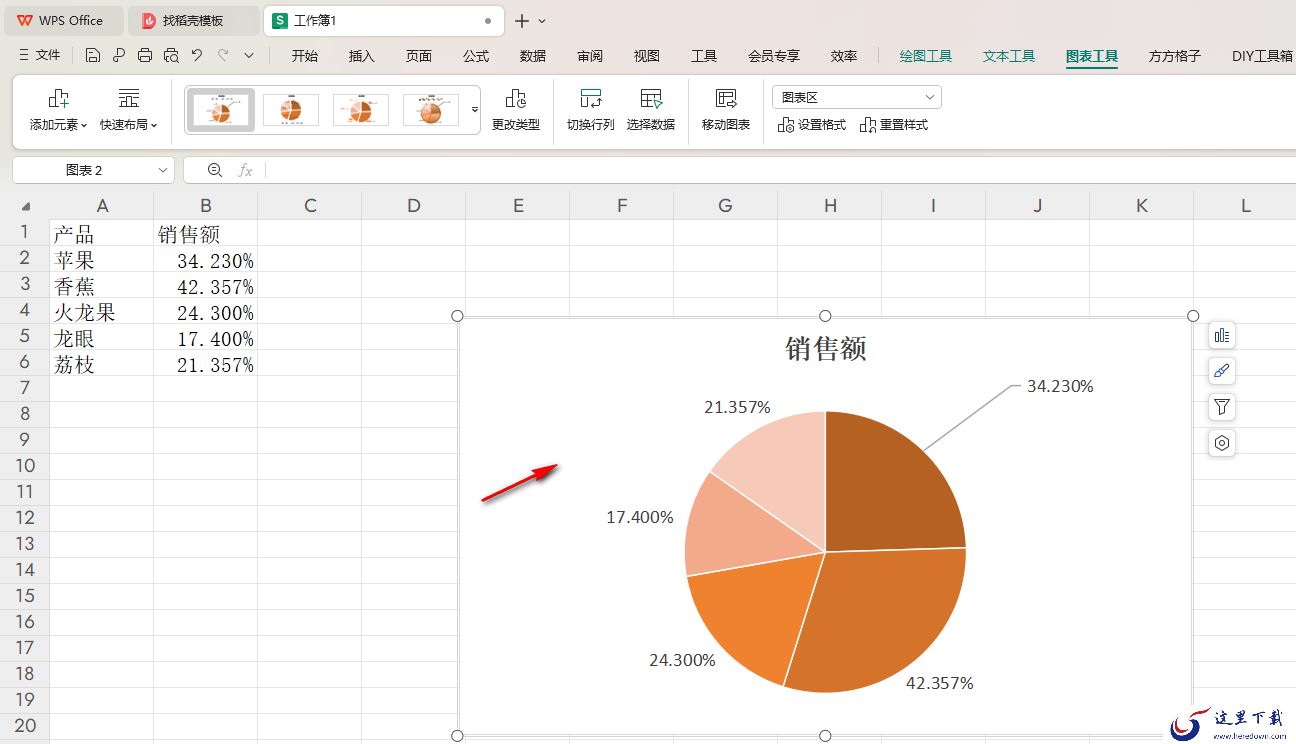Click the 选择数据 button
Viewport: 1296px width, 744px height.
pos(651,110)
